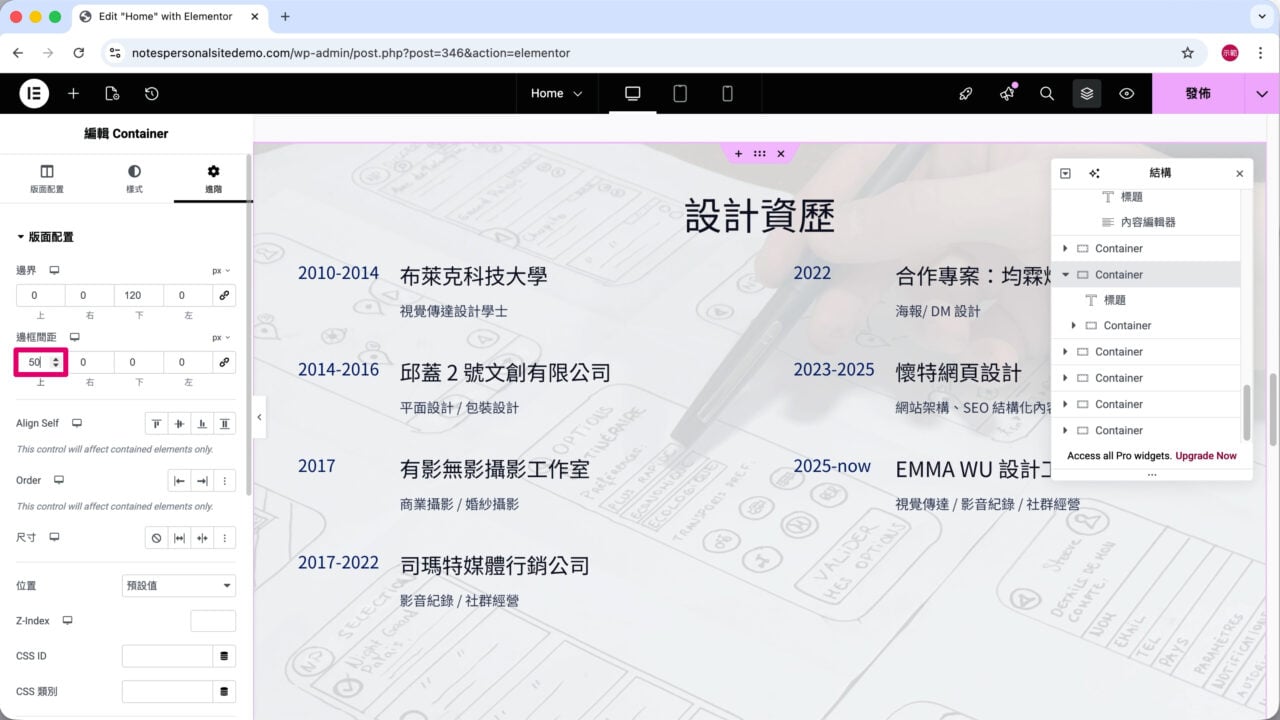Click the 邊界 bottom field showing 120

pyautogui.click(x=138, y=295)
